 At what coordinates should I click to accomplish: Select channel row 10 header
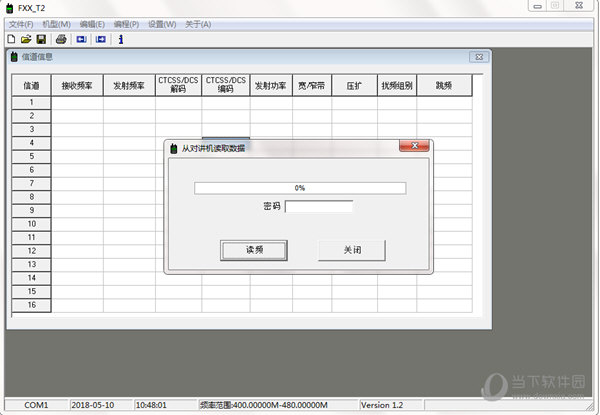click(31, 224)
